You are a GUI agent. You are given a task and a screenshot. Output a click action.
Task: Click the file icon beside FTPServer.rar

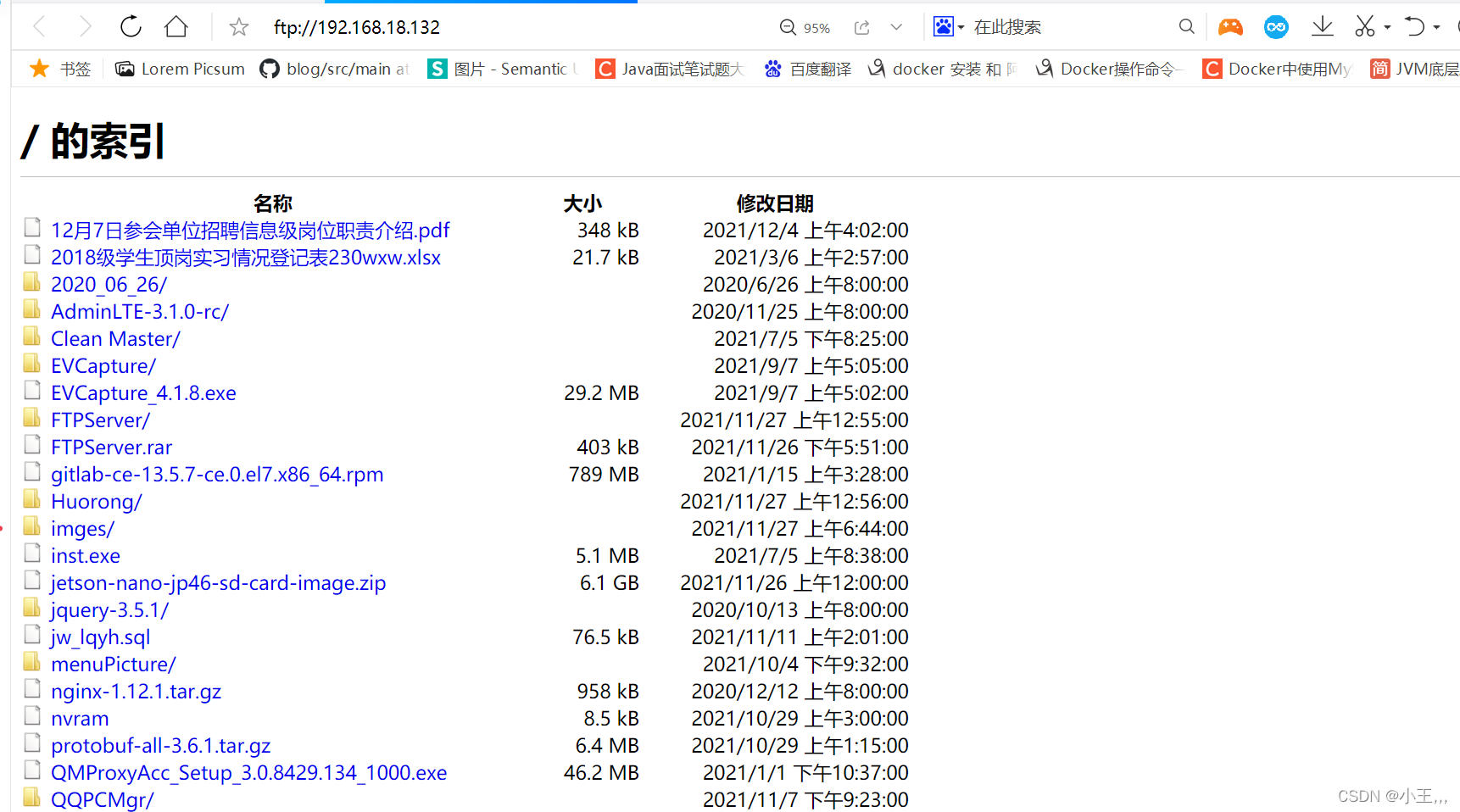tap(32, 444)
